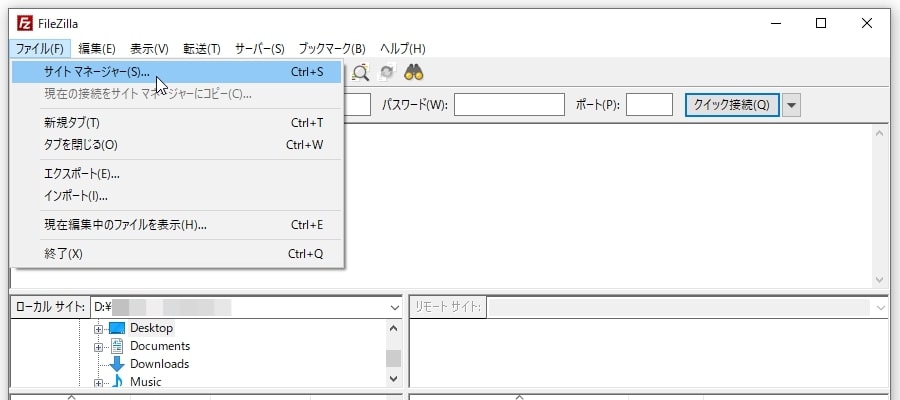The image size is (900, 400).
Task: Choose 新規タブ(T) from the file menu
Action: 72,123
